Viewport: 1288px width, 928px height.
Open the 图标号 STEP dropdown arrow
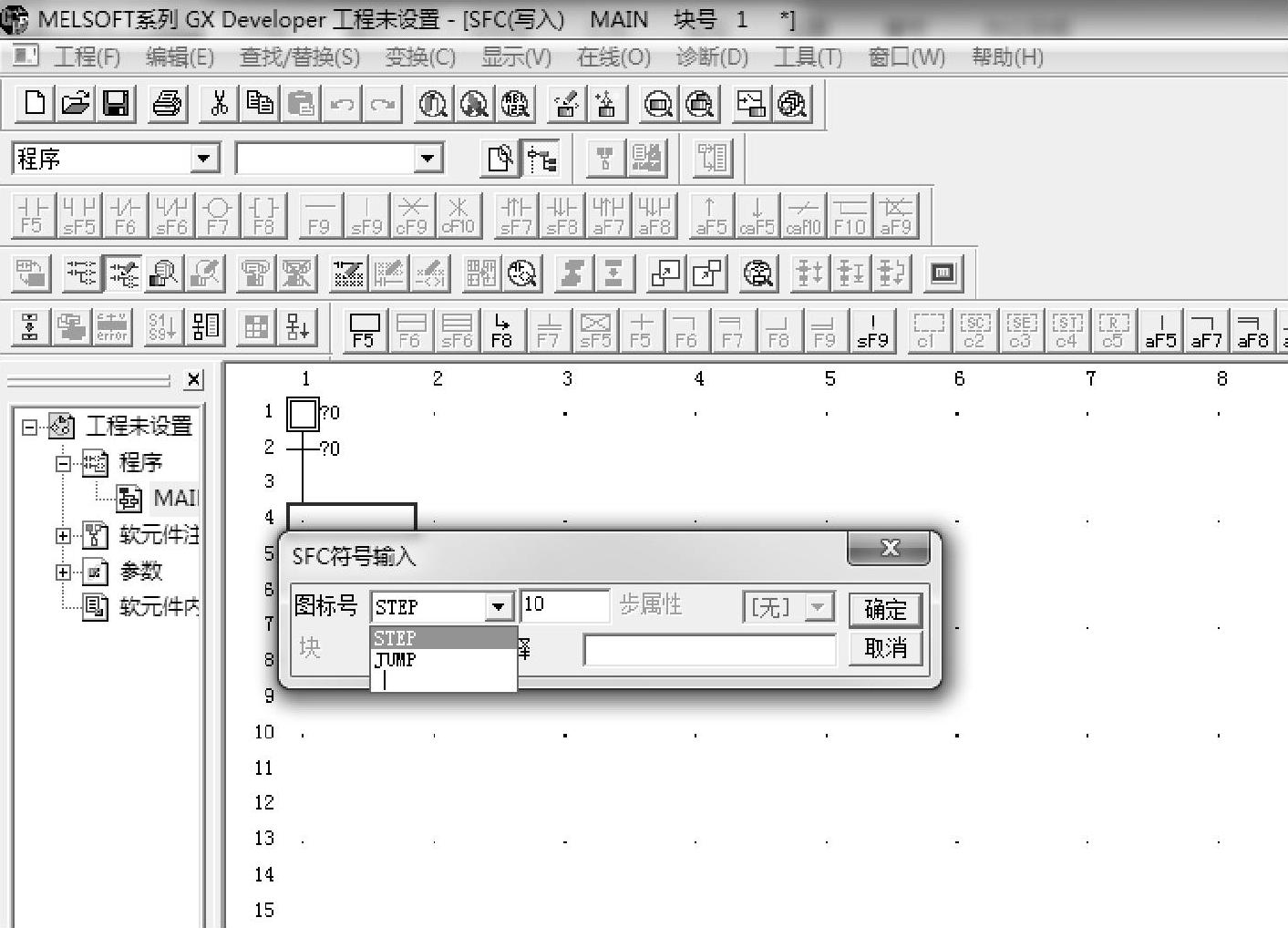(x=499, y=607)
